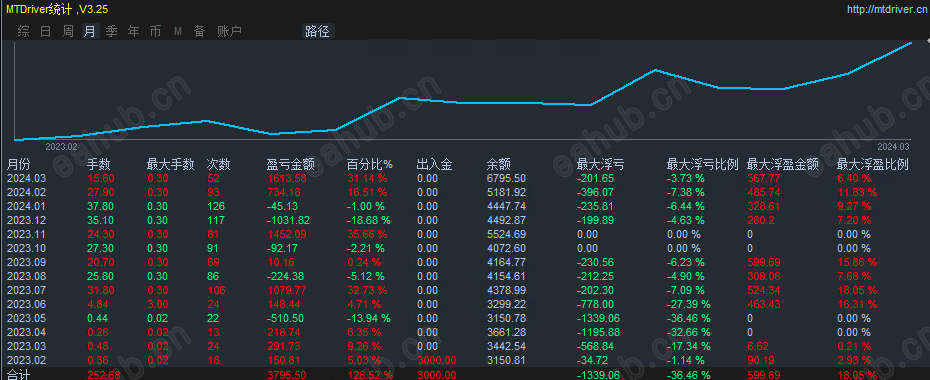Screen dimensions: 930x380
Task: Open the 年 yearly tab
Action: tap(133, 31)
